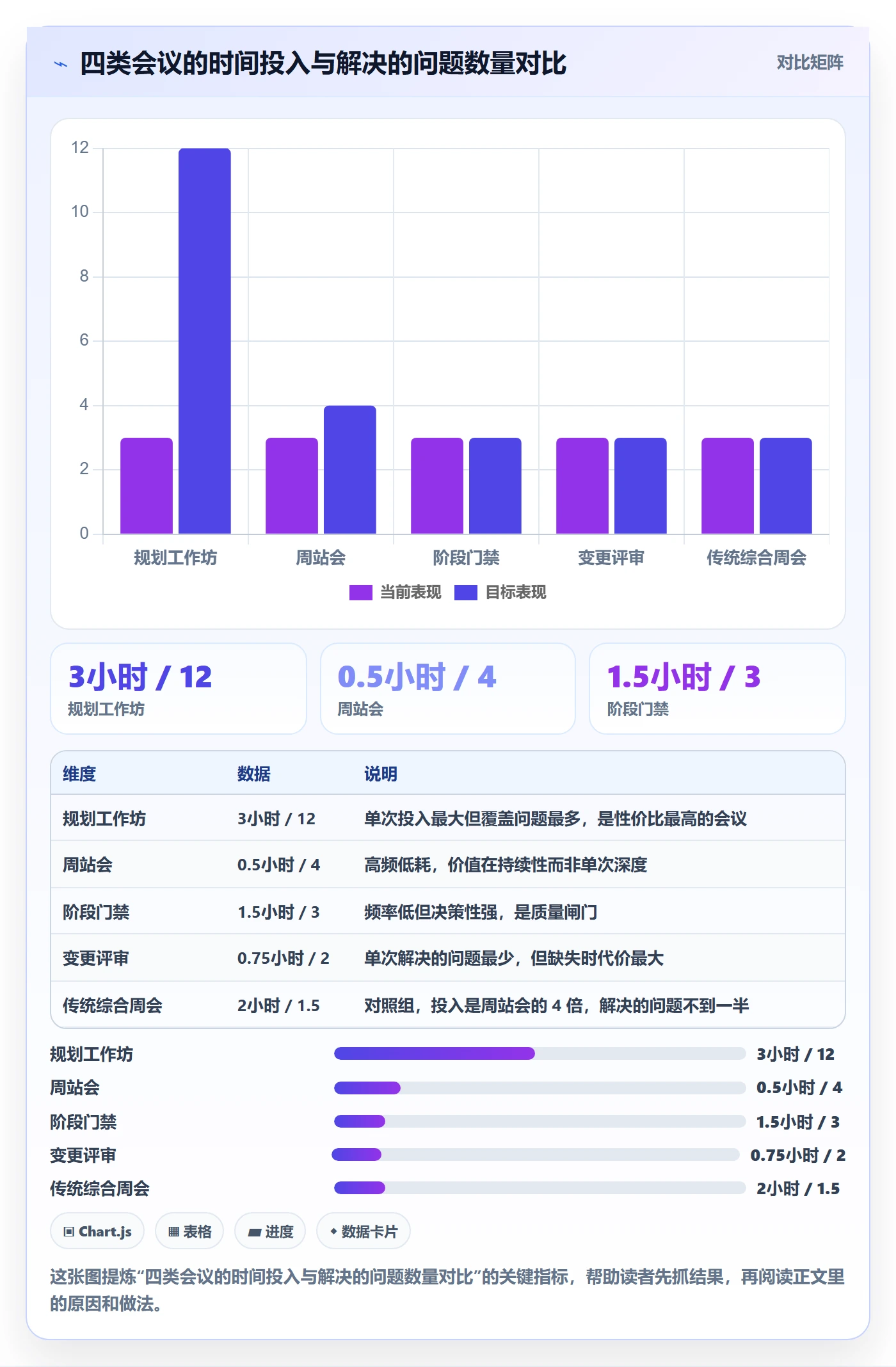Click the square icon in Chart.js chip
This screenshot has width=896, height=1367.
[69, 1232]
